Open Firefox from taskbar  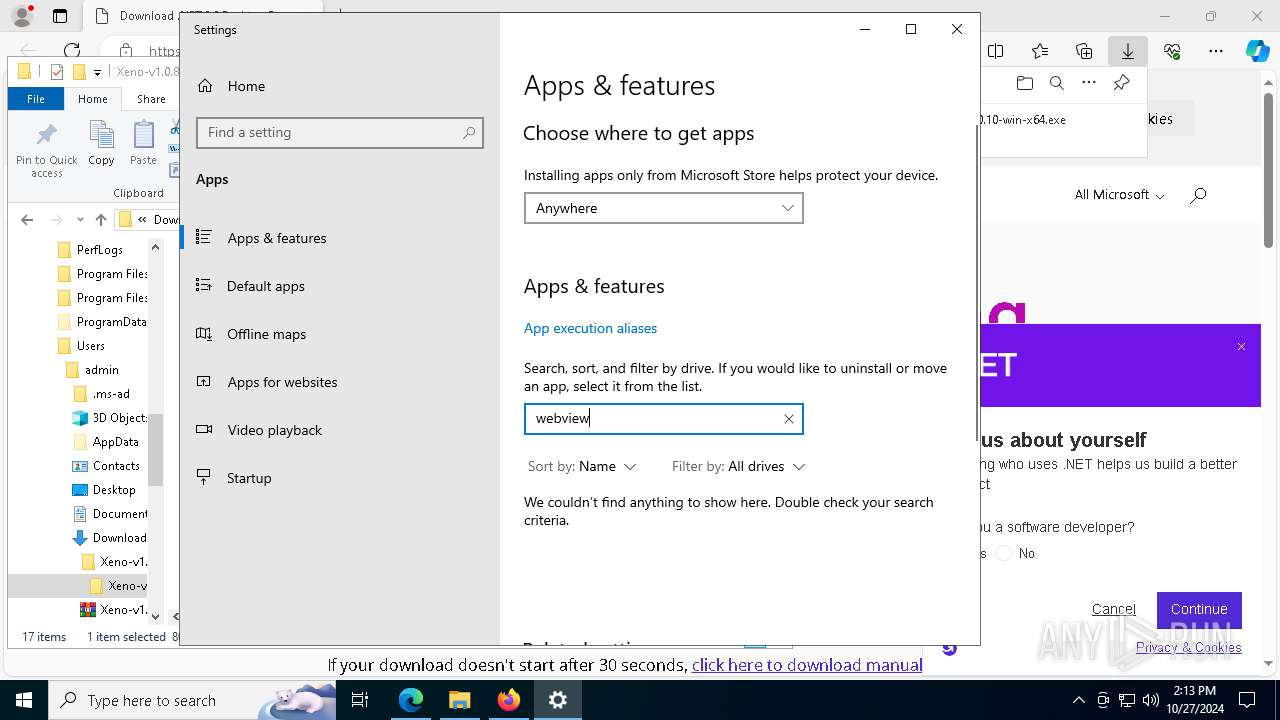click(509, 700)
